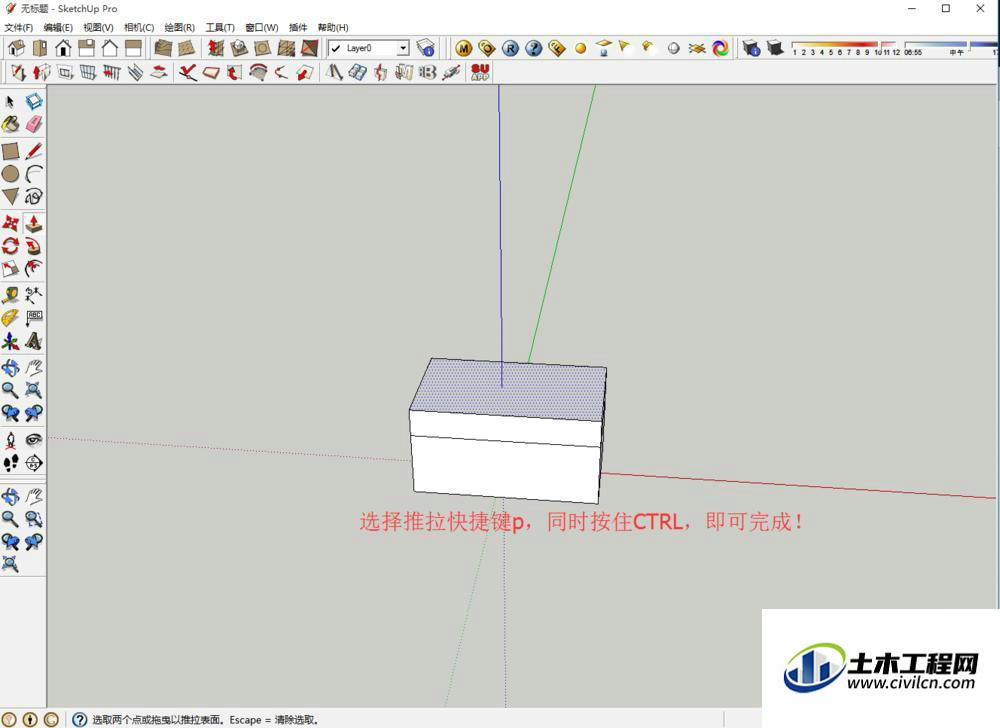
Task: Open the 帮助(H) menu
Action: click(x=333, y=27)
